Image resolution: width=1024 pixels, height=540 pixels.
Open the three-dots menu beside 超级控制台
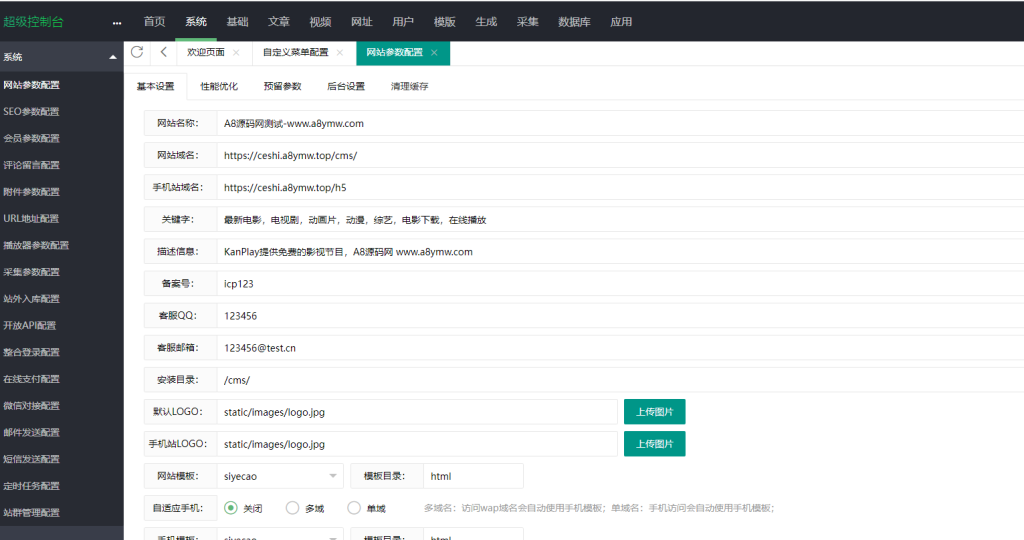click(x=117, y=23)
